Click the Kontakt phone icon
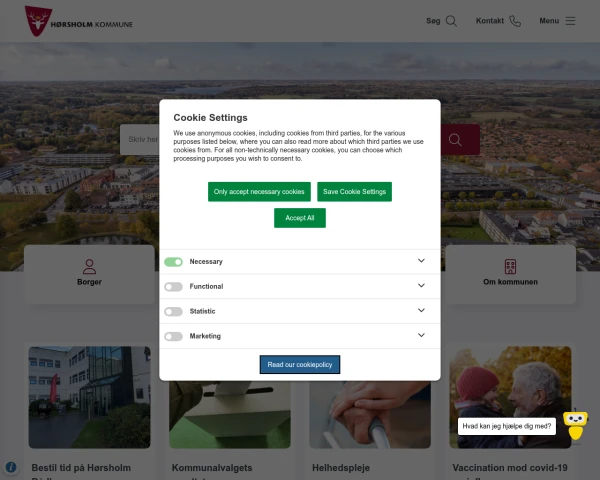This screenshot has width=600, height=480. 515,21
